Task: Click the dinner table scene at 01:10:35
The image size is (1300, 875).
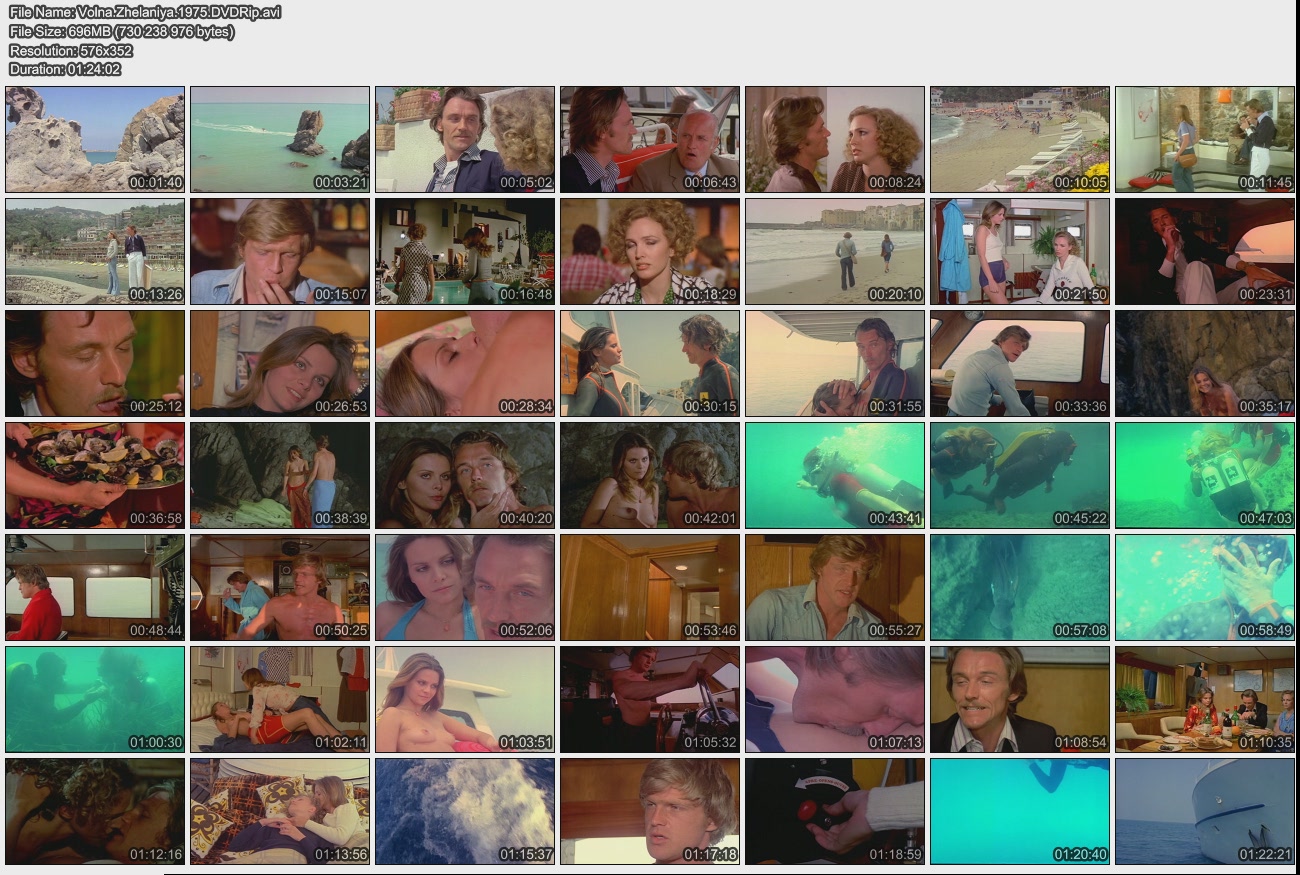Action: tap(1205, 699)
